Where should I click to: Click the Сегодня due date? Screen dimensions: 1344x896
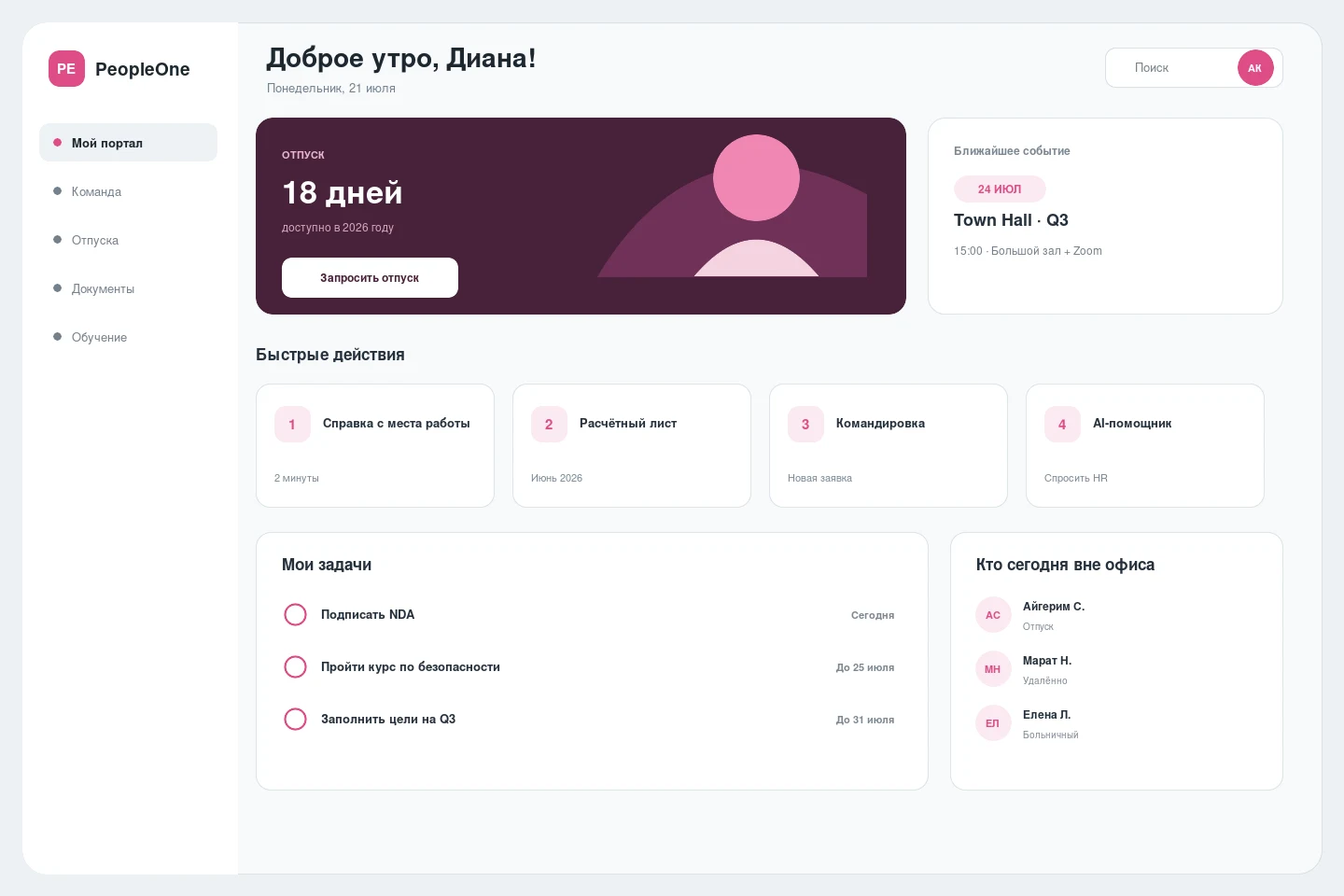[x=873, y=615]
